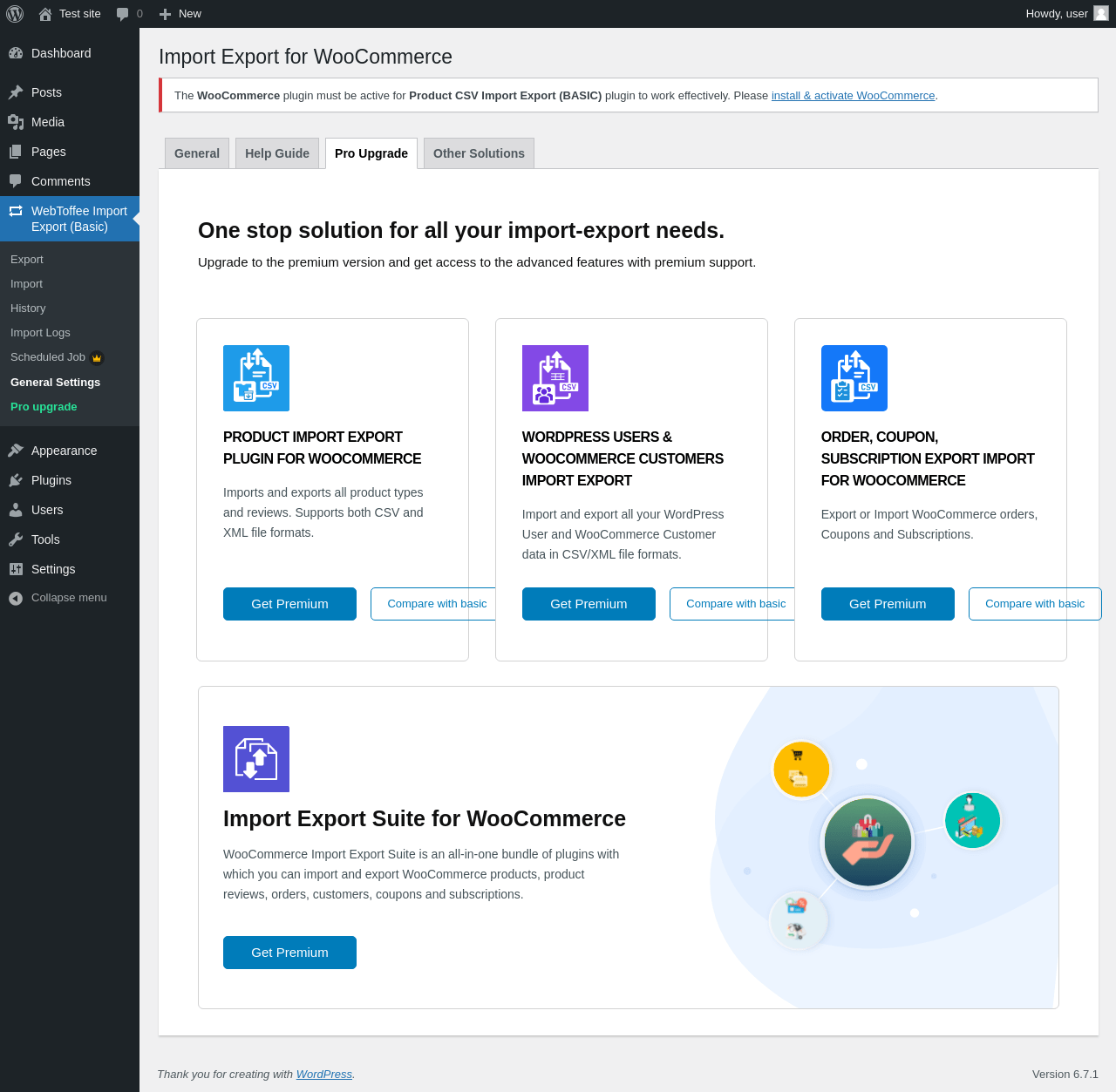Click the Import Export Suite icon
The height and width of the screenshot is (1092, 1116).
pyautogui.click(x=256, y=759)
